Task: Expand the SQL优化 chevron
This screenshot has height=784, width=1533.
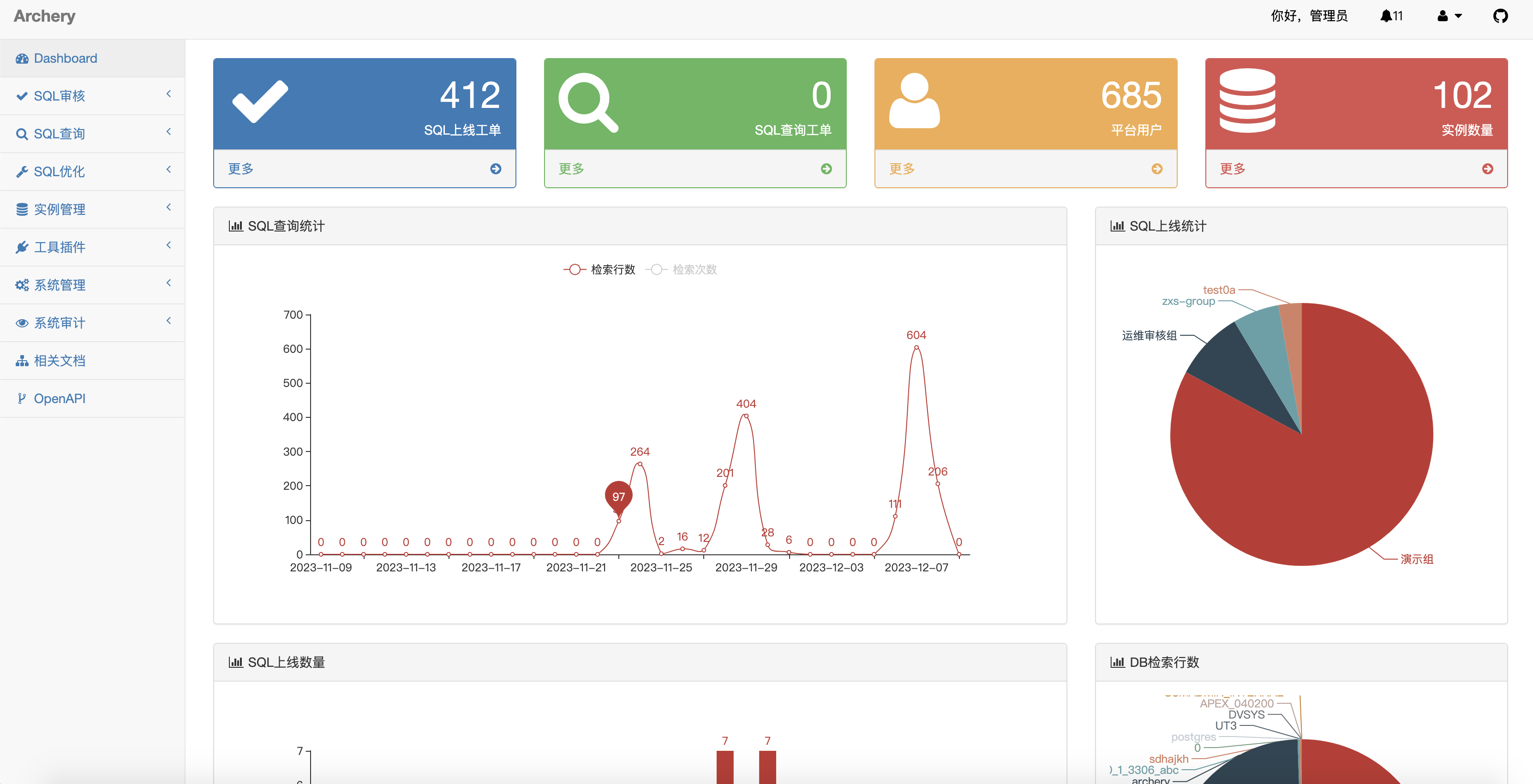Action: [x=169, y=170]
